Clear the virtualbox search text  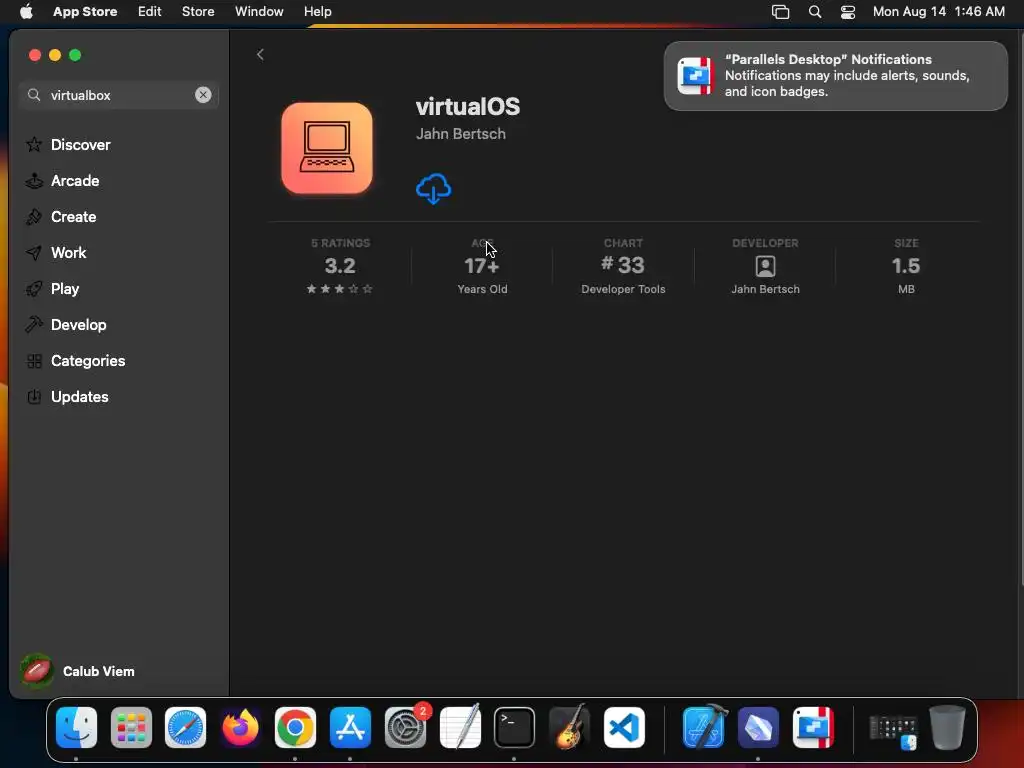[x=203, y=95]
